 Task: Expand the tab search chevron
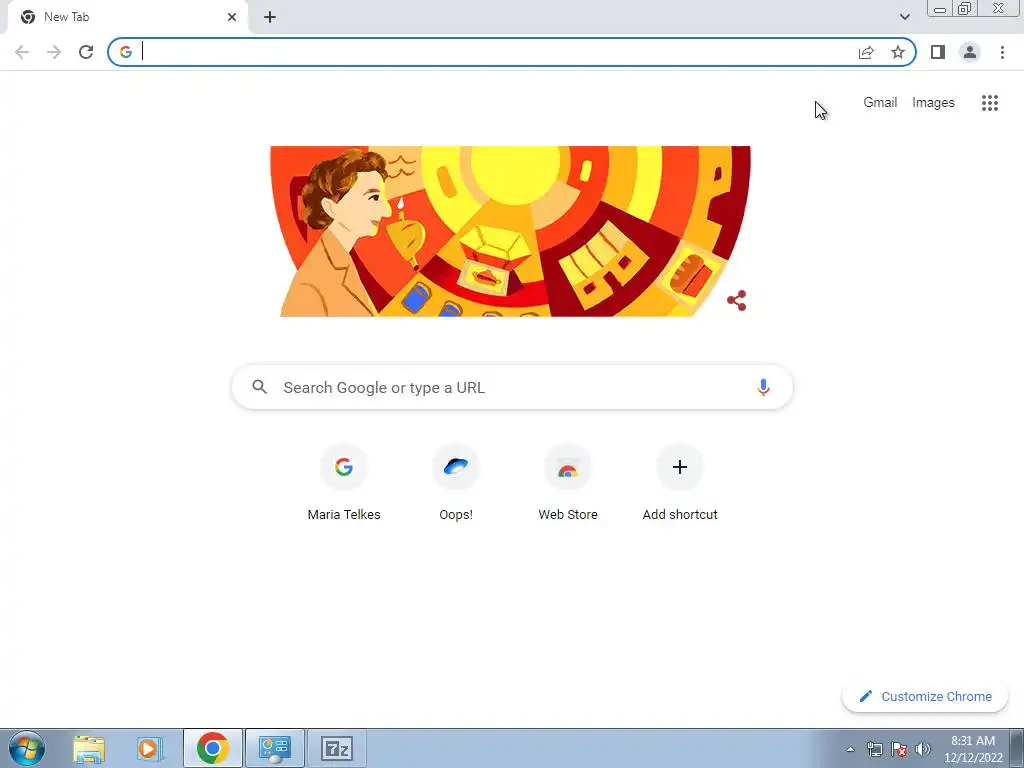coord(904,17)
